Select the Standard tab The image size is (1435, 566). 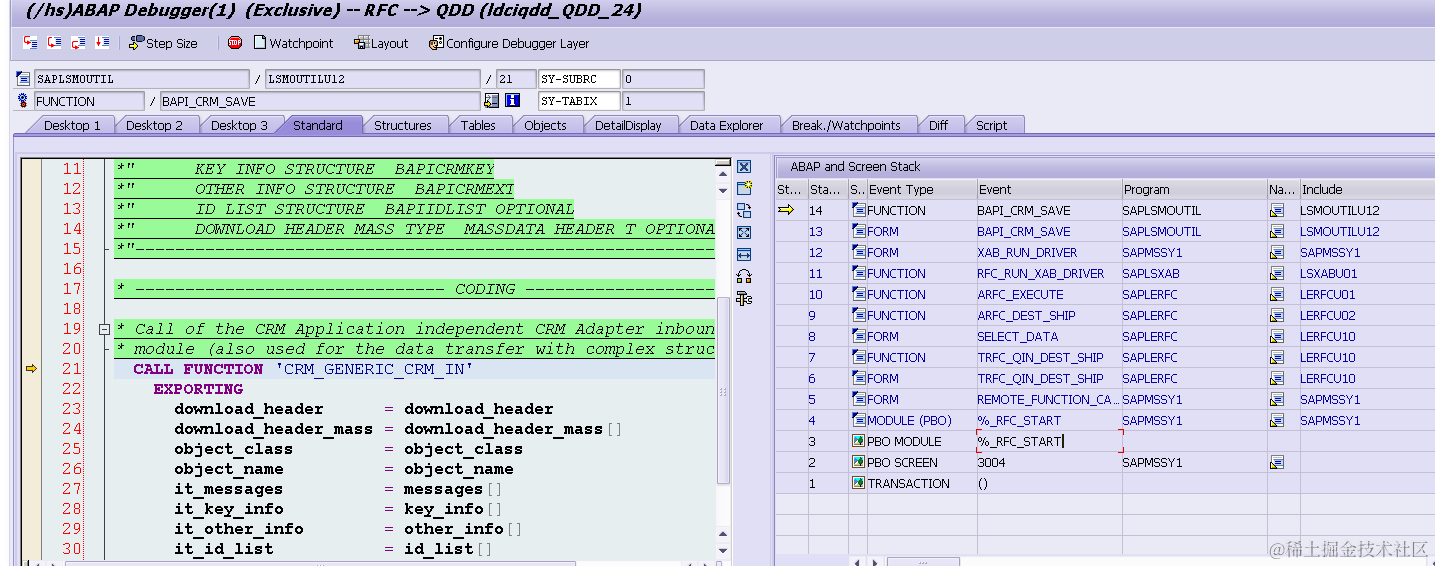(x=318, y=125)
